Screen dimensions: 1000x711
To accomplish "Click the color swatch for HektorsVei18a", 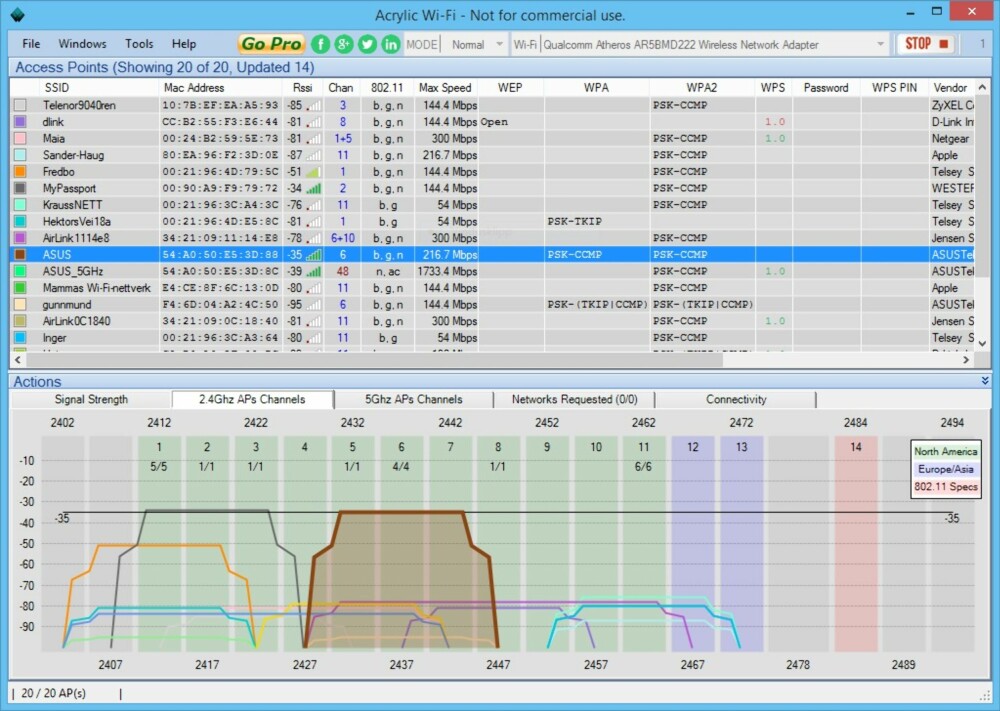I will click(x=20, y=221).
